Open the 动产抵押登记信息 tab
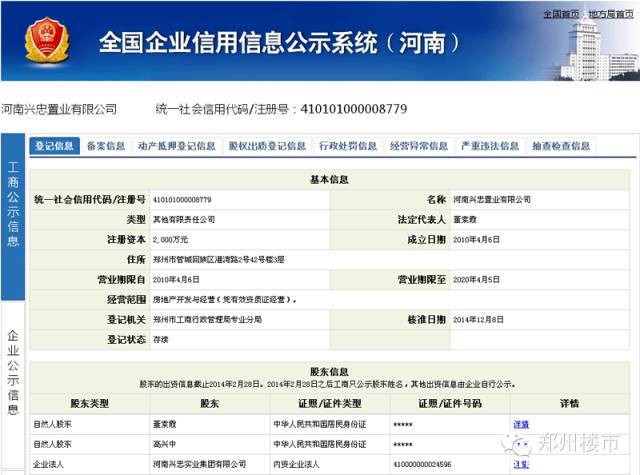 click(176, 146)
